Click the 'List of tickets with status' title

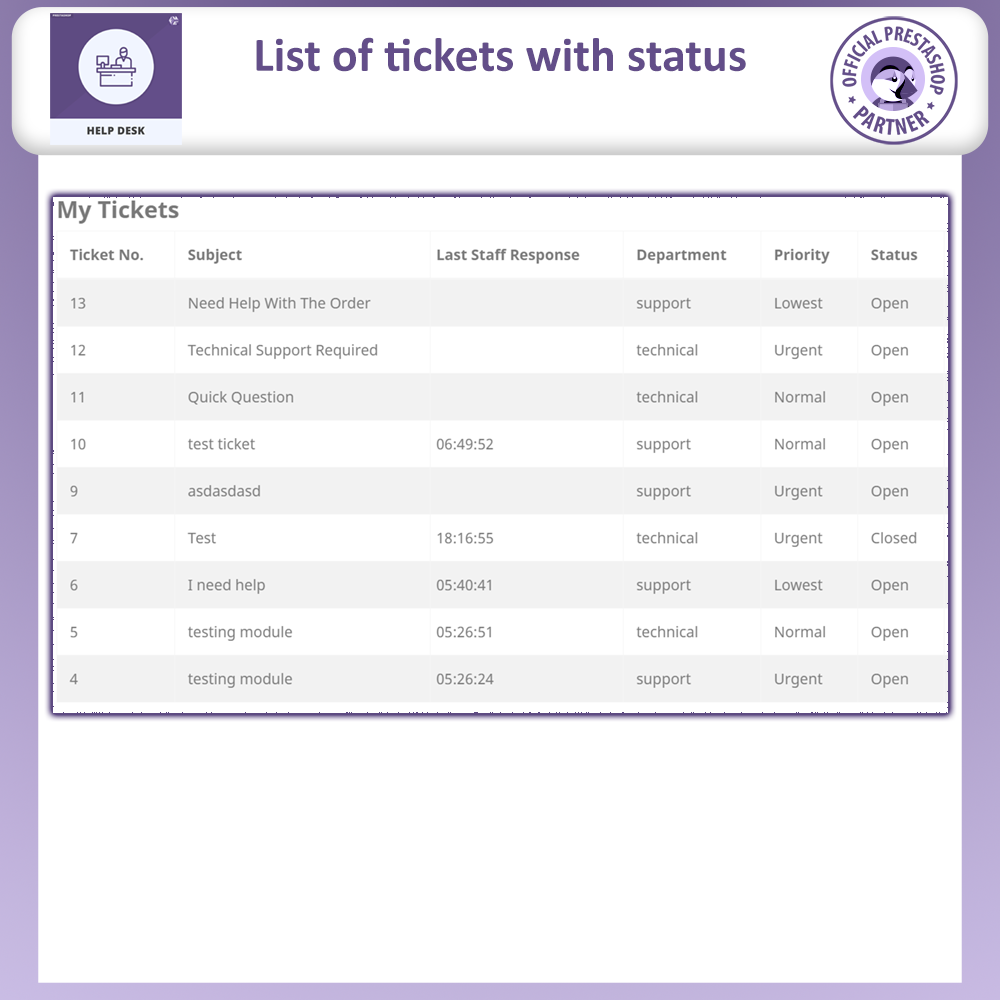pos(500,56)
